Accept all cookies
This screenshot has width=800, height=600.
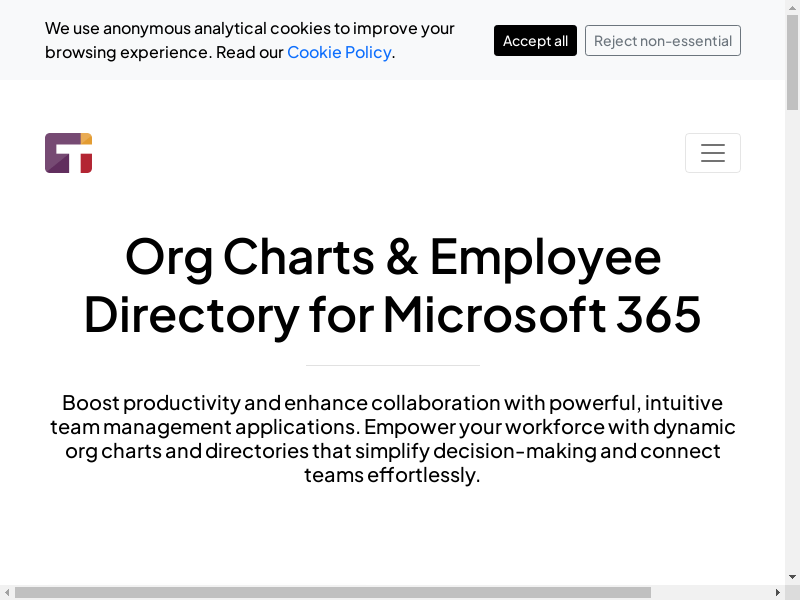(535, 41)
